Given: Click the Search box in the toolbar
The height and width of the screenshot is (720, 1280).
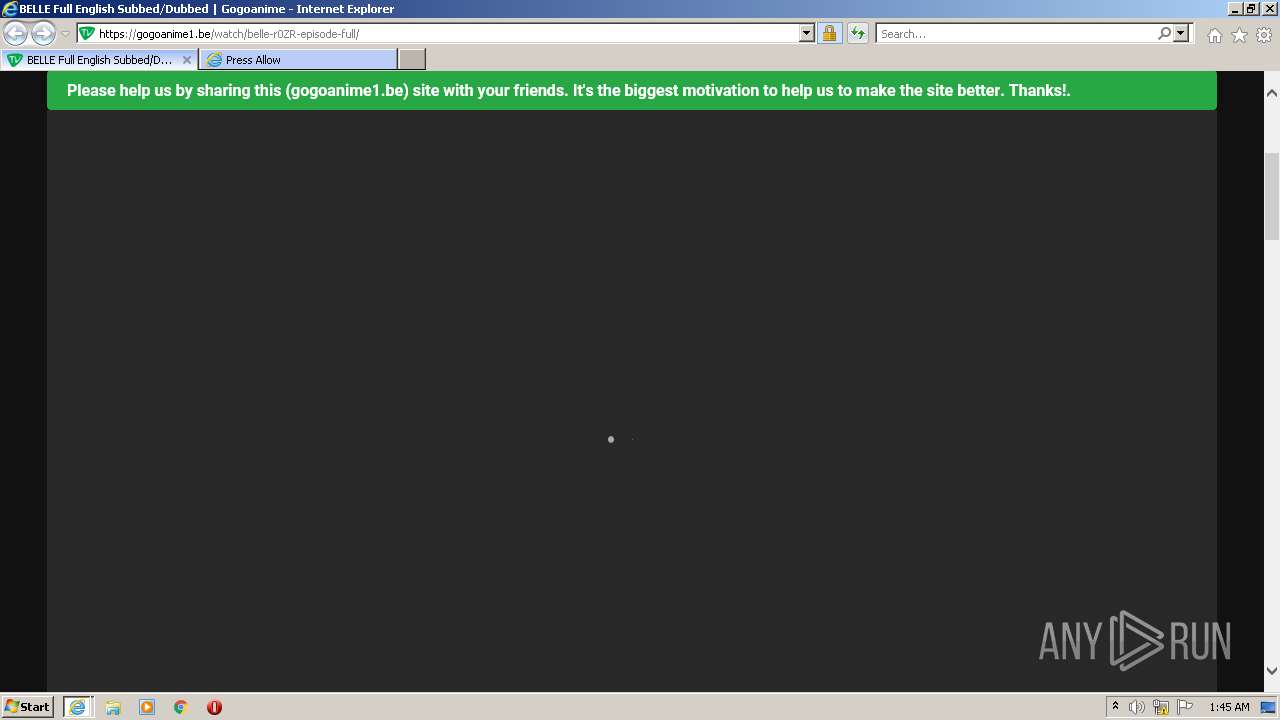Looking at the screenshot, I should pyautogui.click(x=1015, y=33).
